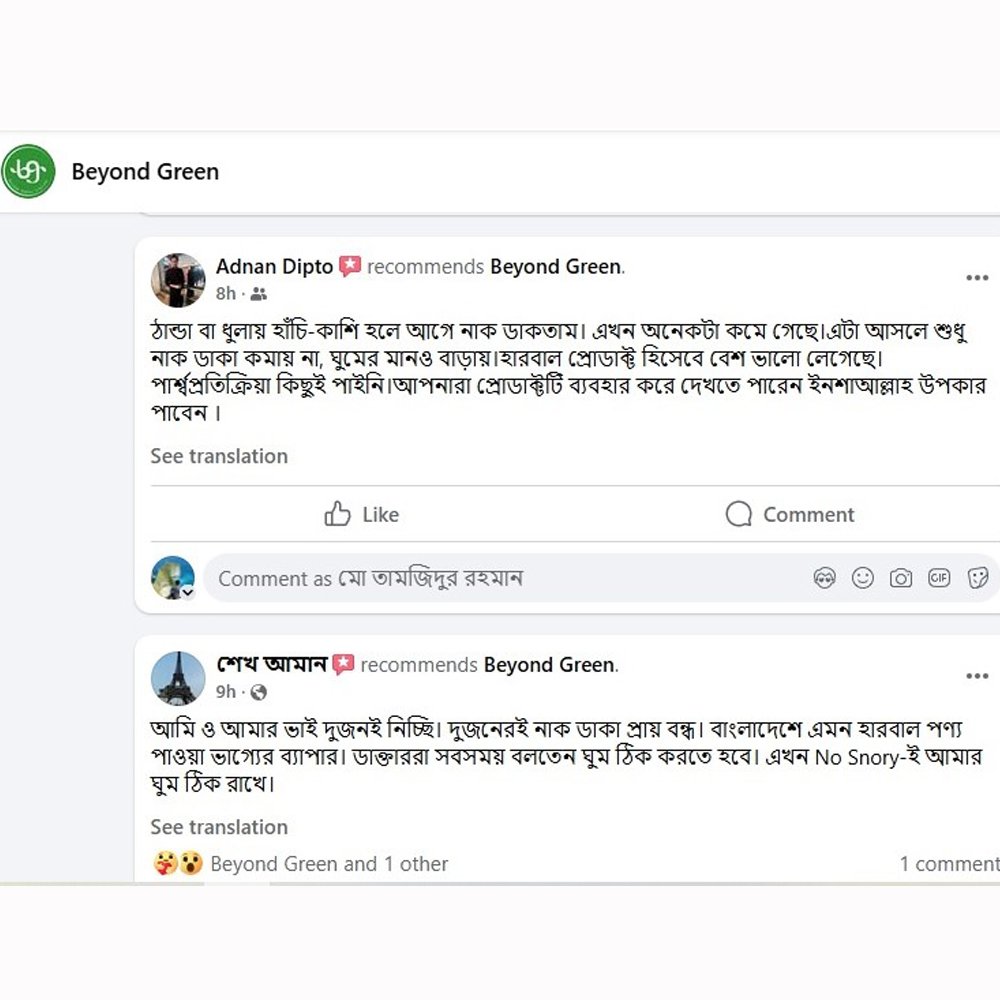Open Adnan Dipto's profile picture
The width and height of the screenshot is (1000, 1000).
(x=178, y=280)
